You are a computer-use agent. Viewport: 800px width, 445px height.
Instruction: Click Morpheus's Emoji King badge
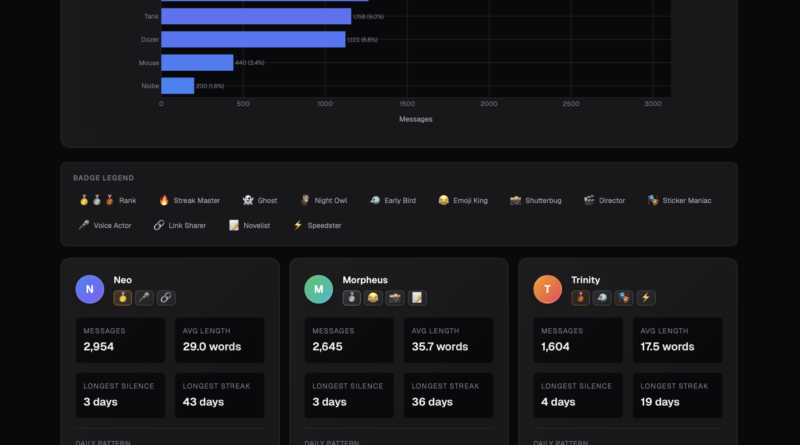pos(374,297)
